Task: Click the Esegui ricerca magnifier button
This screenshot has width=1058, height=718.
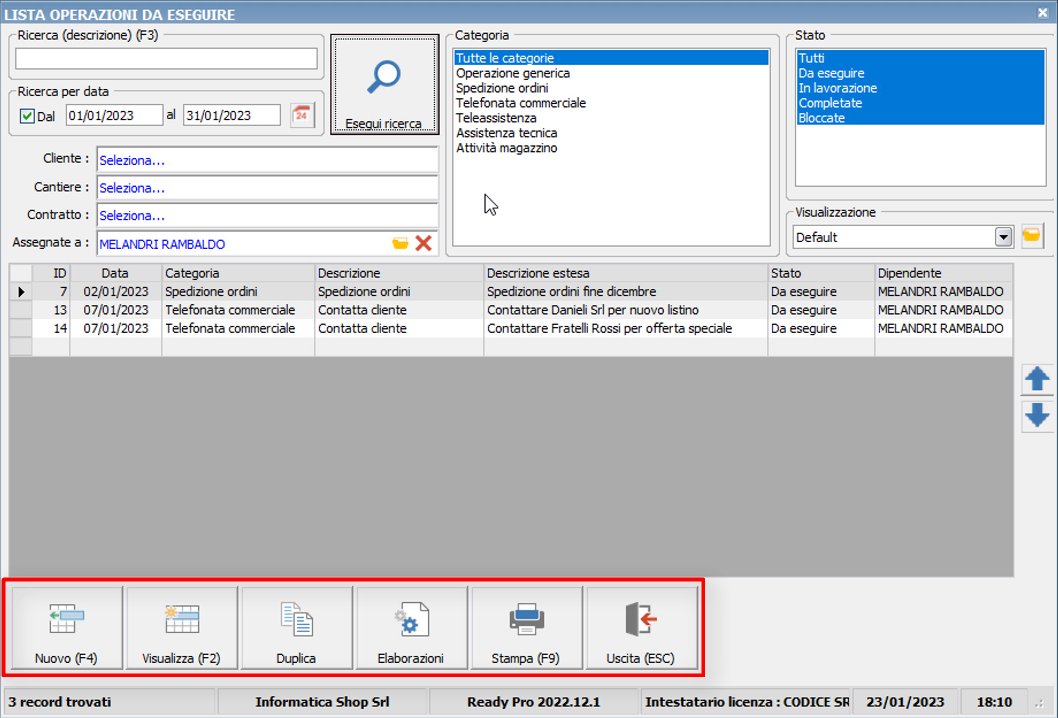Action: point(384,86)
